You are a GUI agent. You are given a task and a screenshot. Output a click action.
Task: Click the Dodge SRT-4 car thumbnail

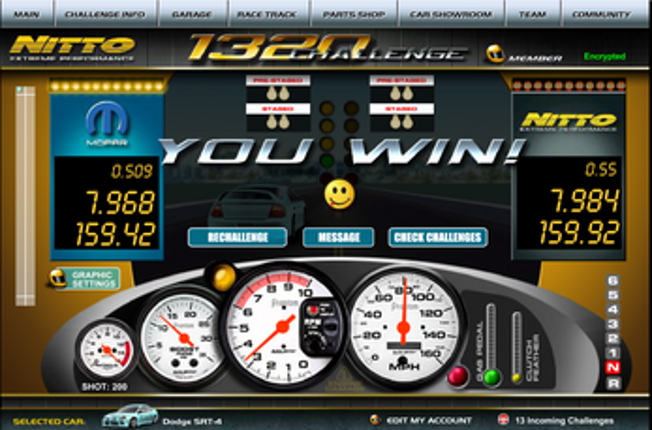(x=130, y=415)
